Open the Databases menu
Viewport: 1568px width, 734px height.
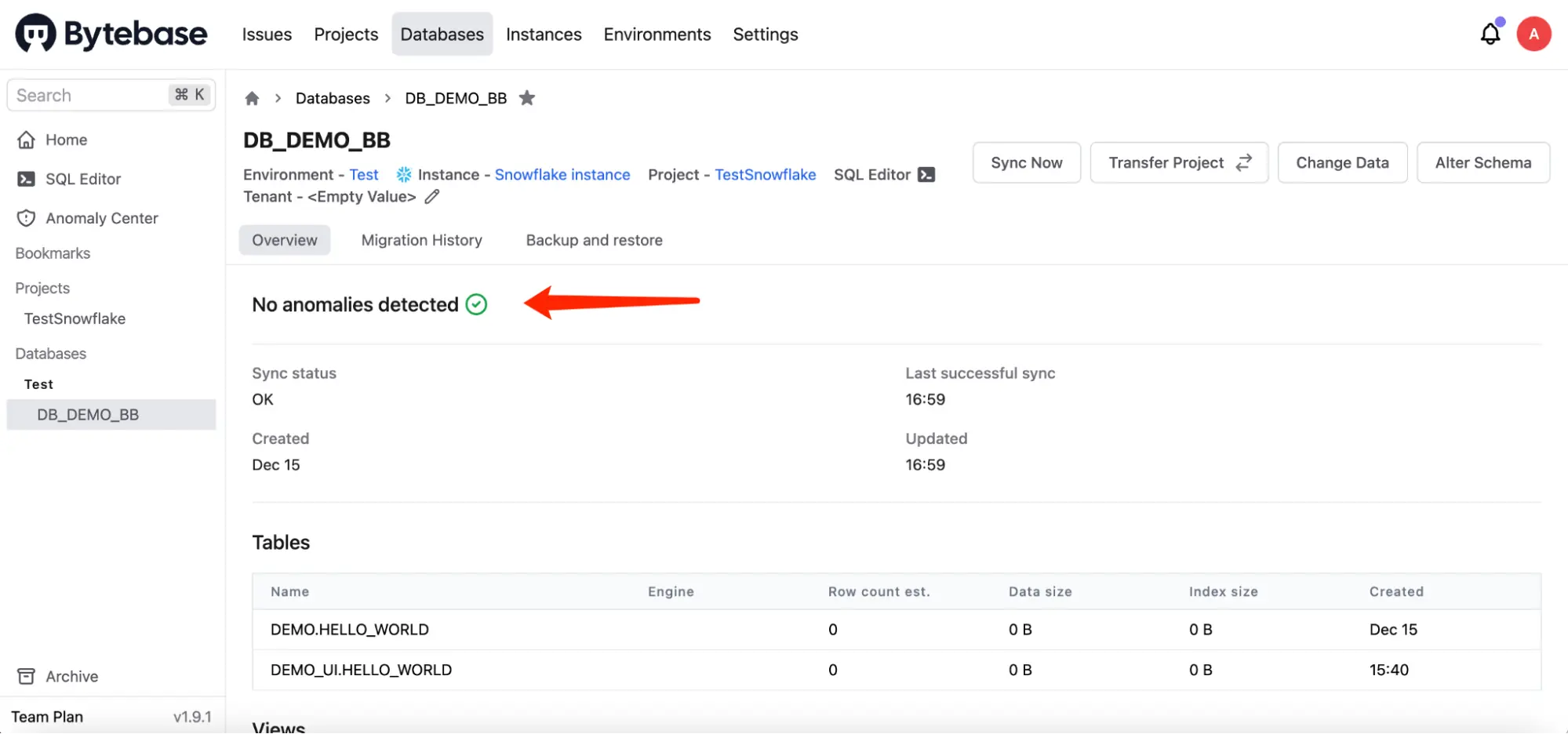(x=442, y=35)
